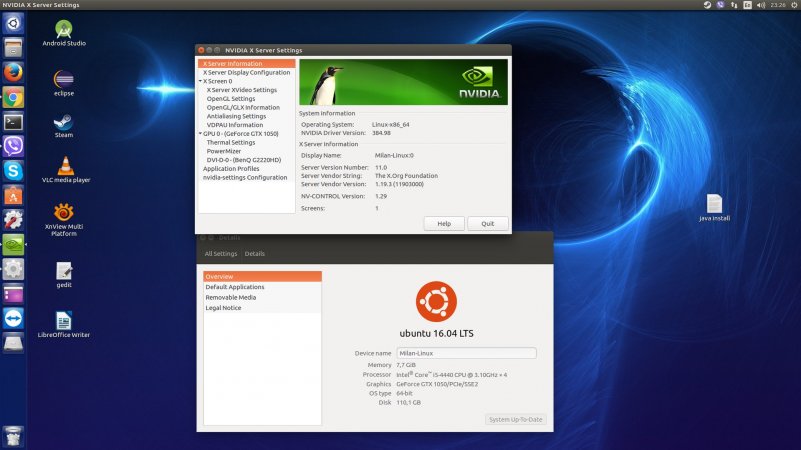Select Default Applications in Details sidebar
Screen dimensions: 801x450
(x=263, y=287)
